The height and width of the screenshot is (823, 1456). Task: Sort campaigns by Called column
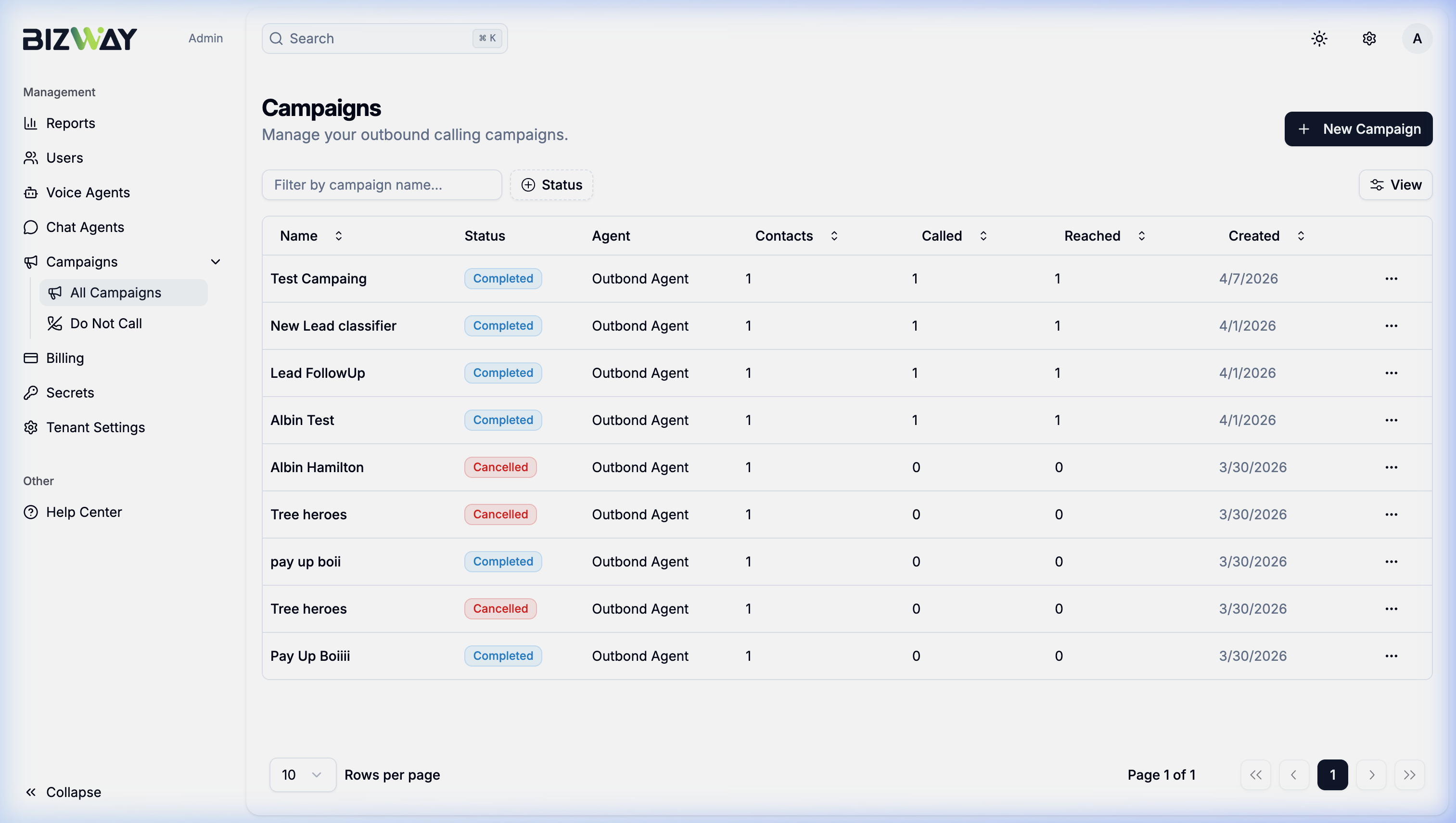tap(955, 236)
